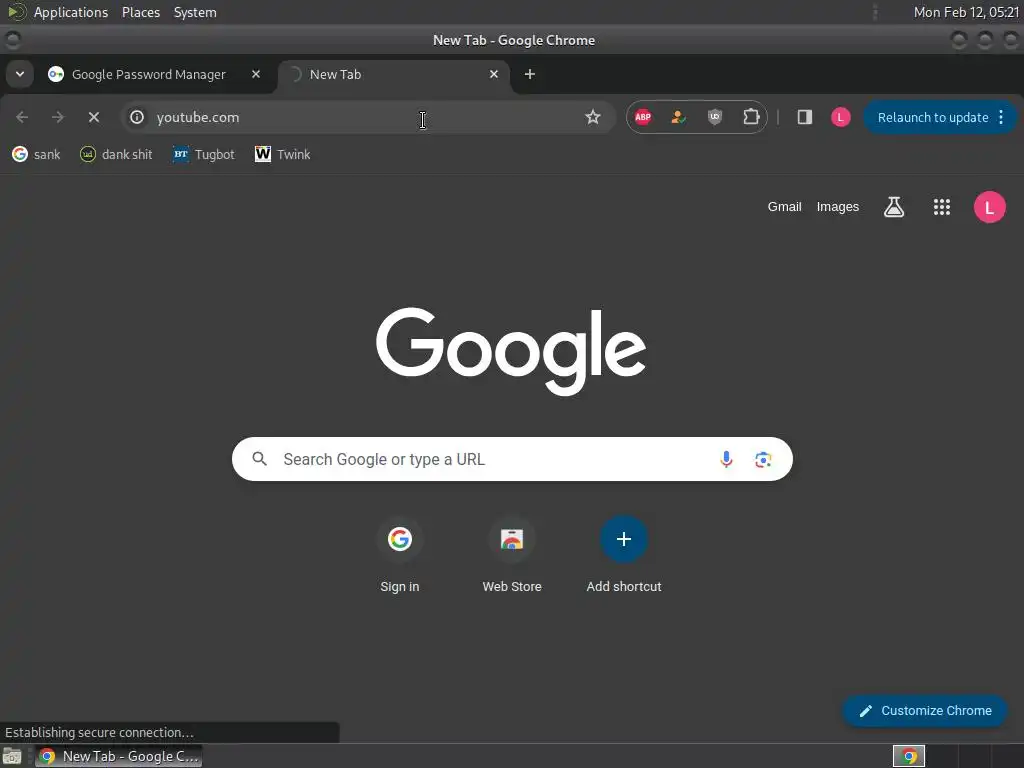Search by image with Google Lens
1024x768 pixels.
pyautogui.click(x=763, y=459)
